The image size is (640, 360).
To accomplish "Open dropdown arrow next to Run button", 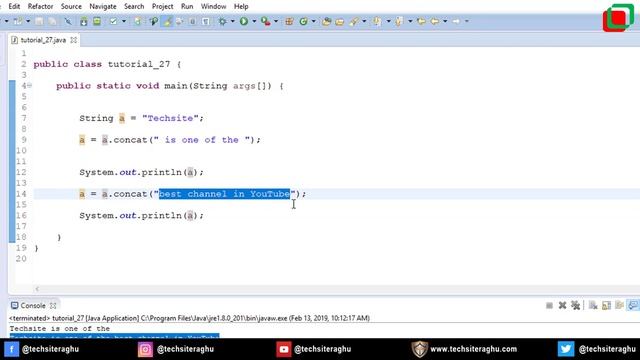I will [254, 21].
